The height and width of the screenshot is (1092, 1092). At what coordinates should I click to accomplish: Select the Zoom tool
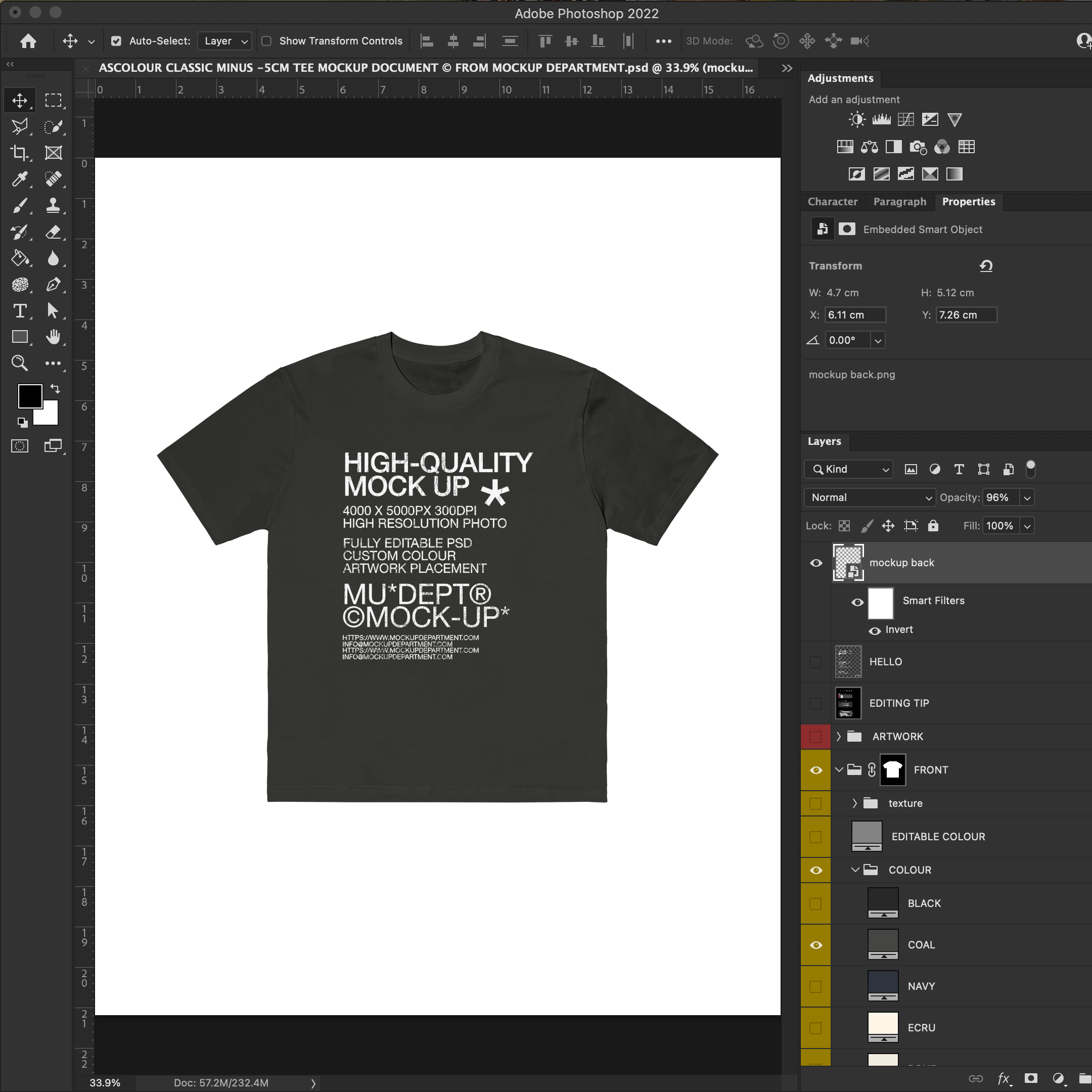pos(20,363)
